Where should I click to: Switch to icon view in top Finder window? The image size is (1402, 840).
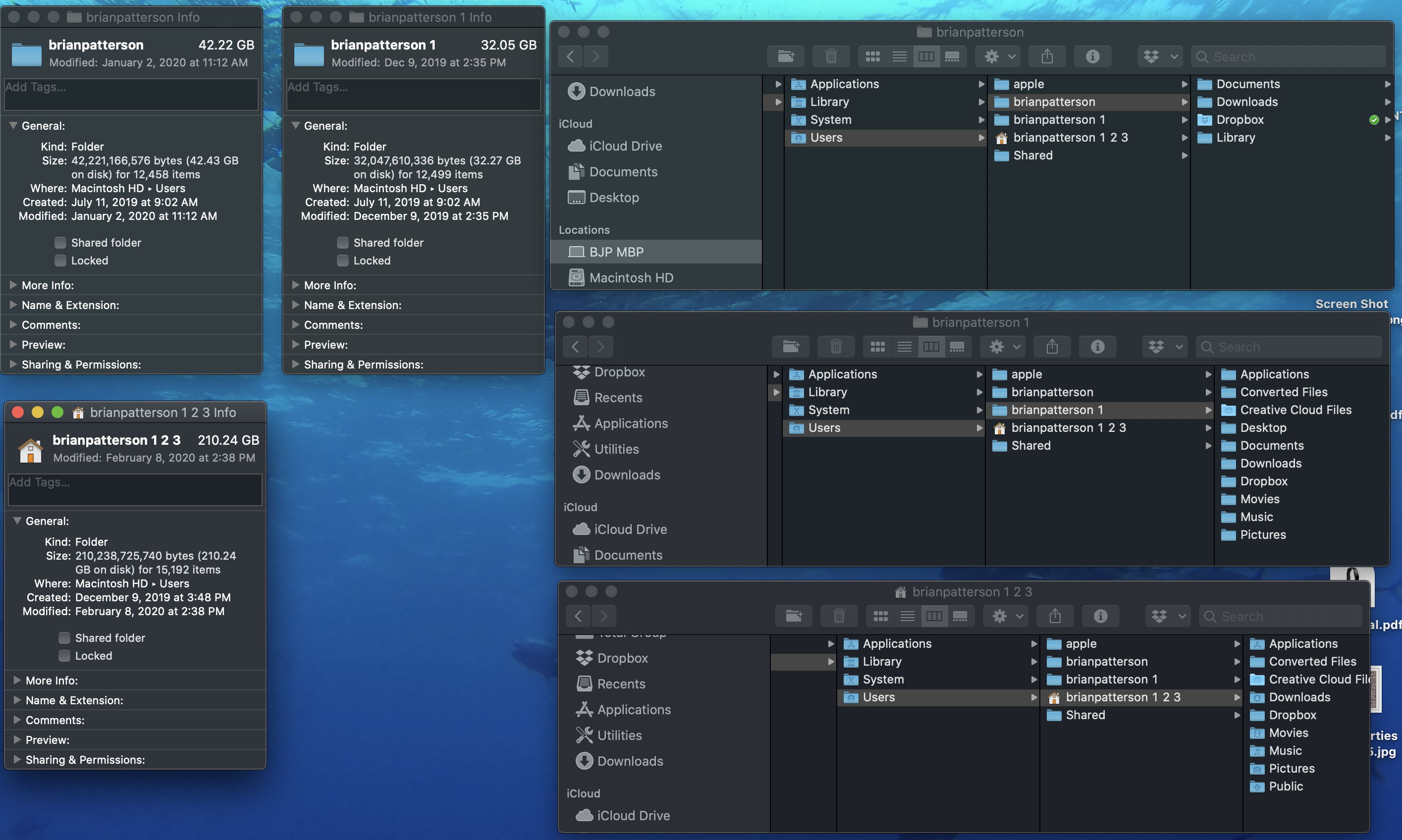click(872, 56)
